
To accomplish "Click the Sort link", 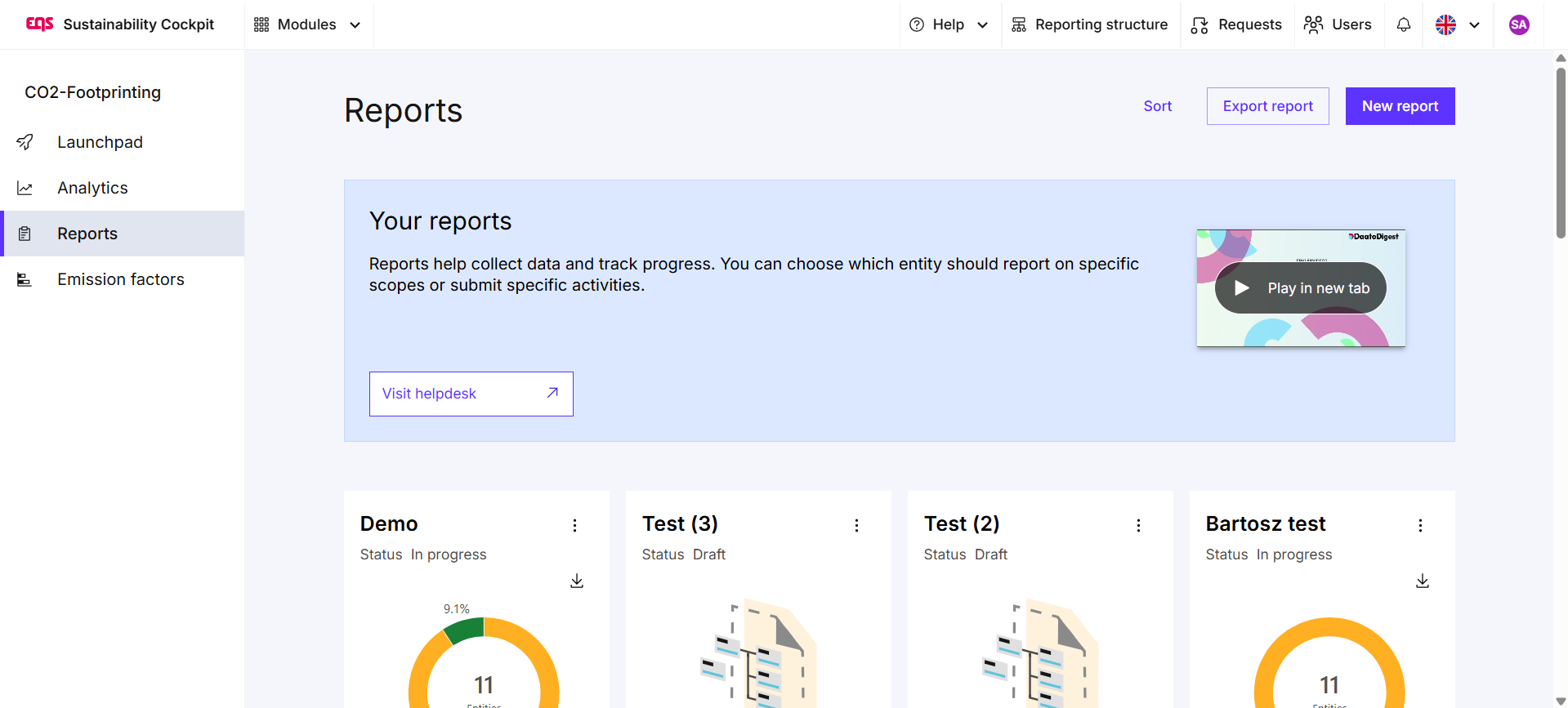I will tap(1157, 106).
